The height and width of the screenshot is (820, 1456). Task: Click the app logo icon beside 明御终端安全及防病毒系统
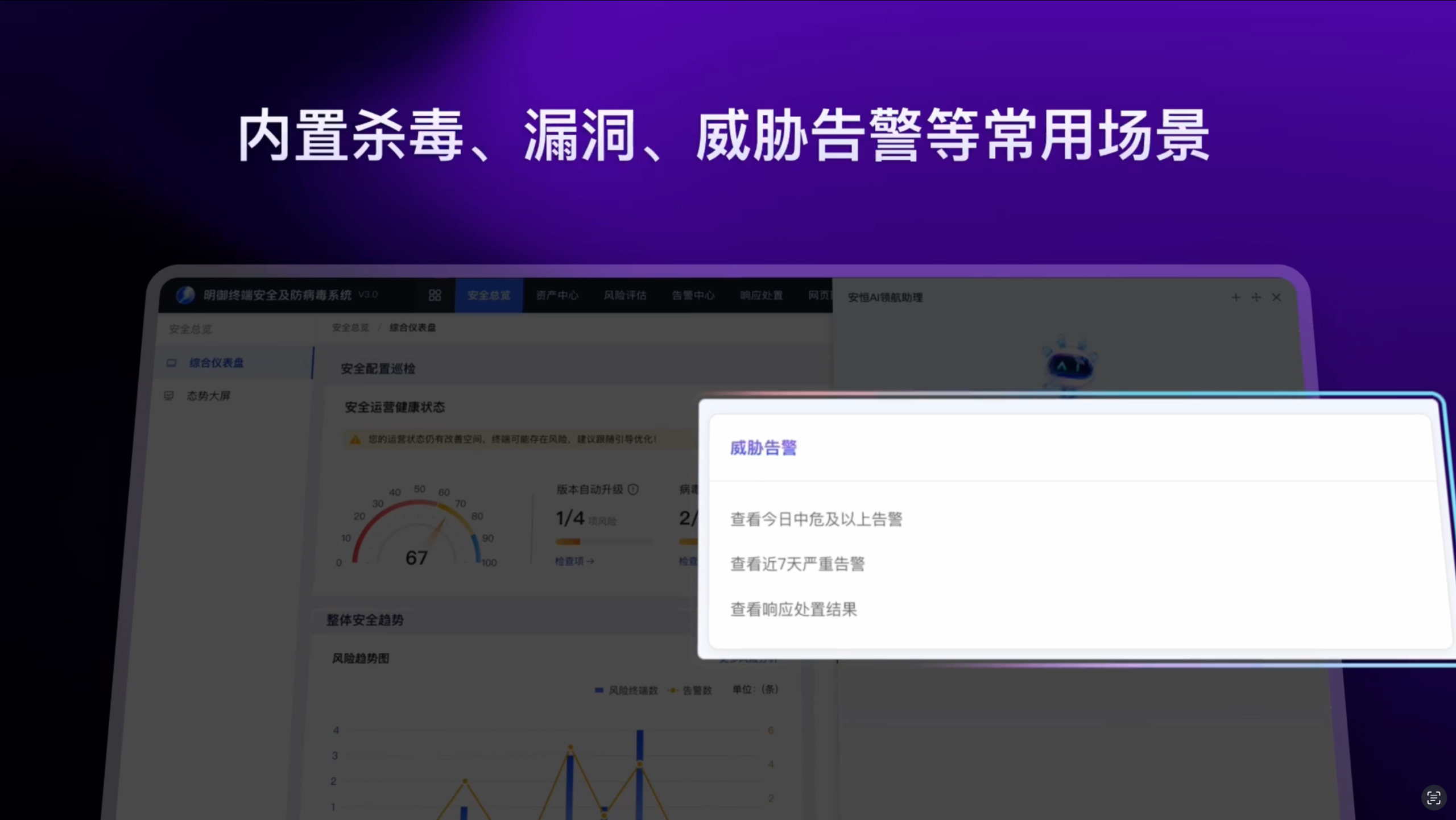(x=185, y=295)
